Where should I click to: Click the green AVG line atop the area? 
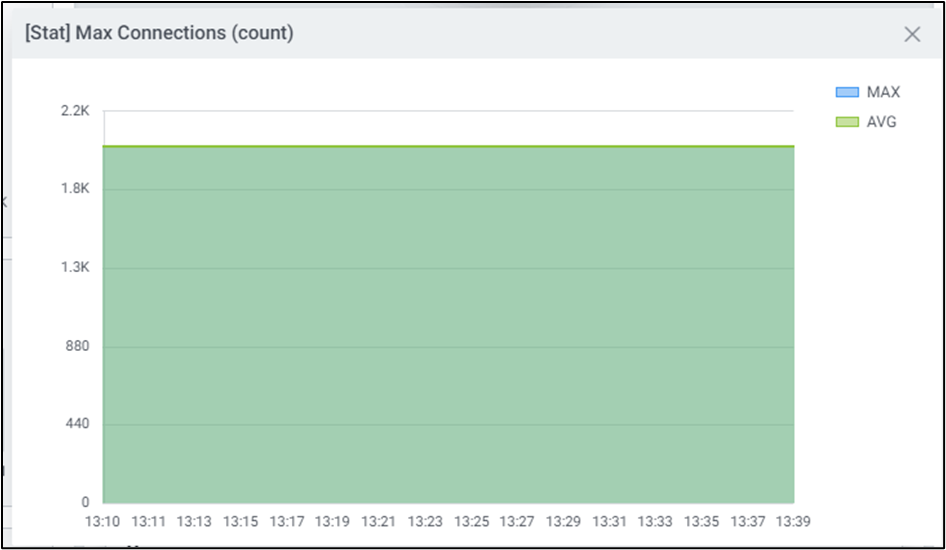point(448,147)
